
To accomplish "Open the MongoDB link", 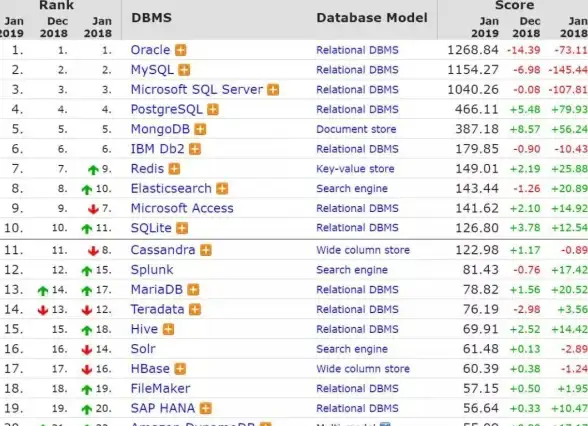I will 160,129.
